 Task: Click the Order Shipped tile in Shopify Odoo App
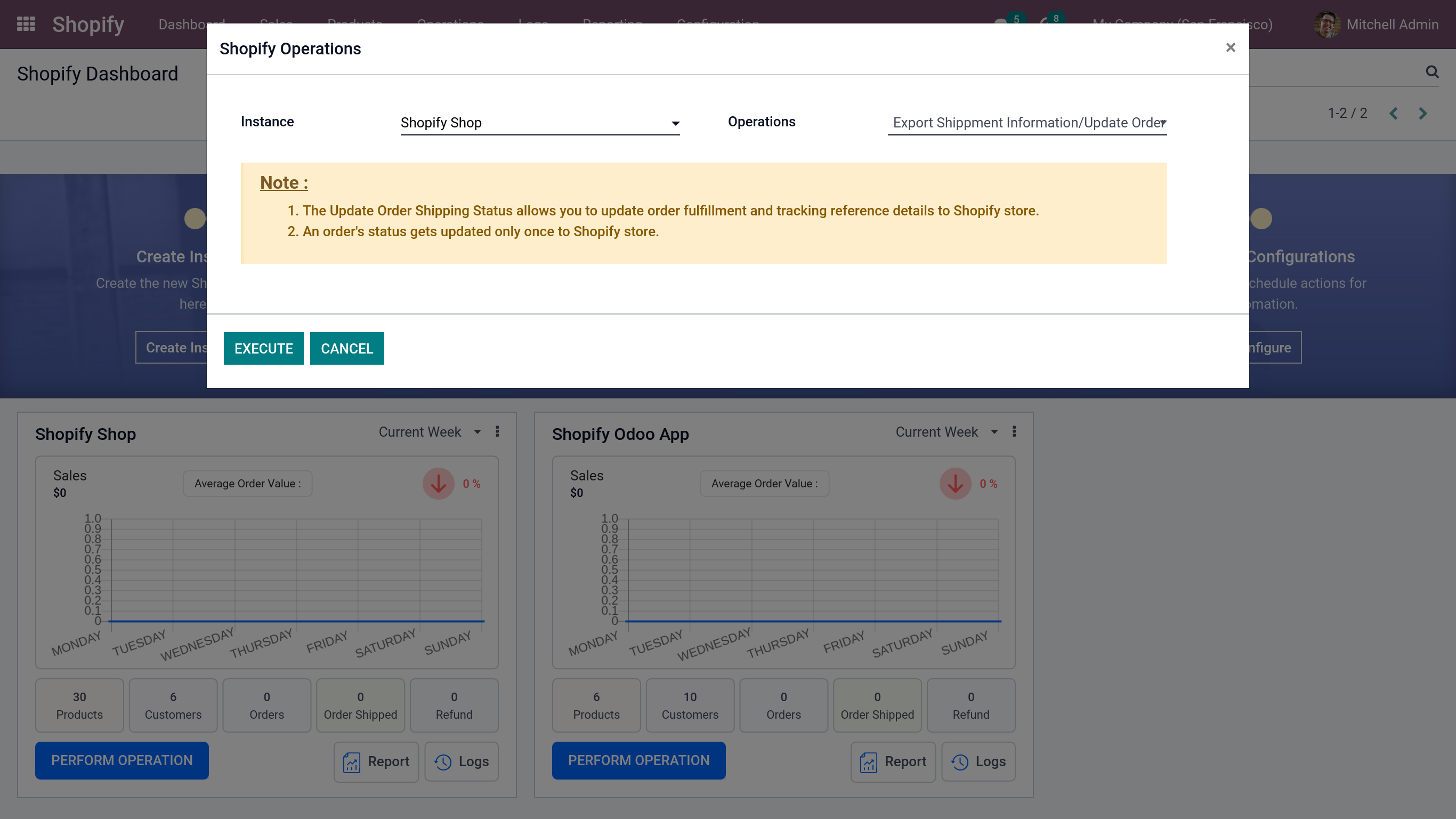point(877,705)
